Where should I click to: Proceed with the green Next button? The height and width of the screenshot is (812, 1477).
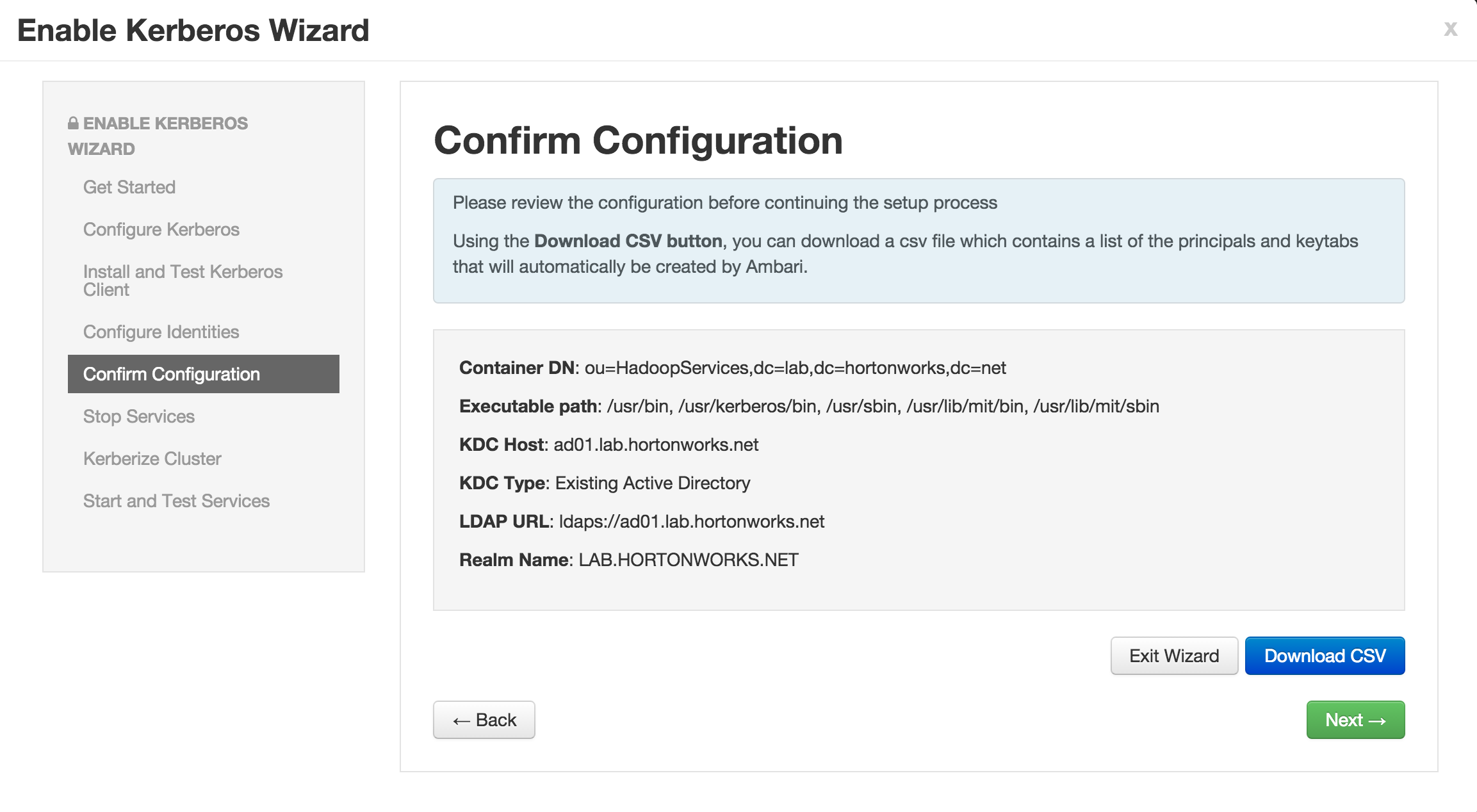(1355, 720)
